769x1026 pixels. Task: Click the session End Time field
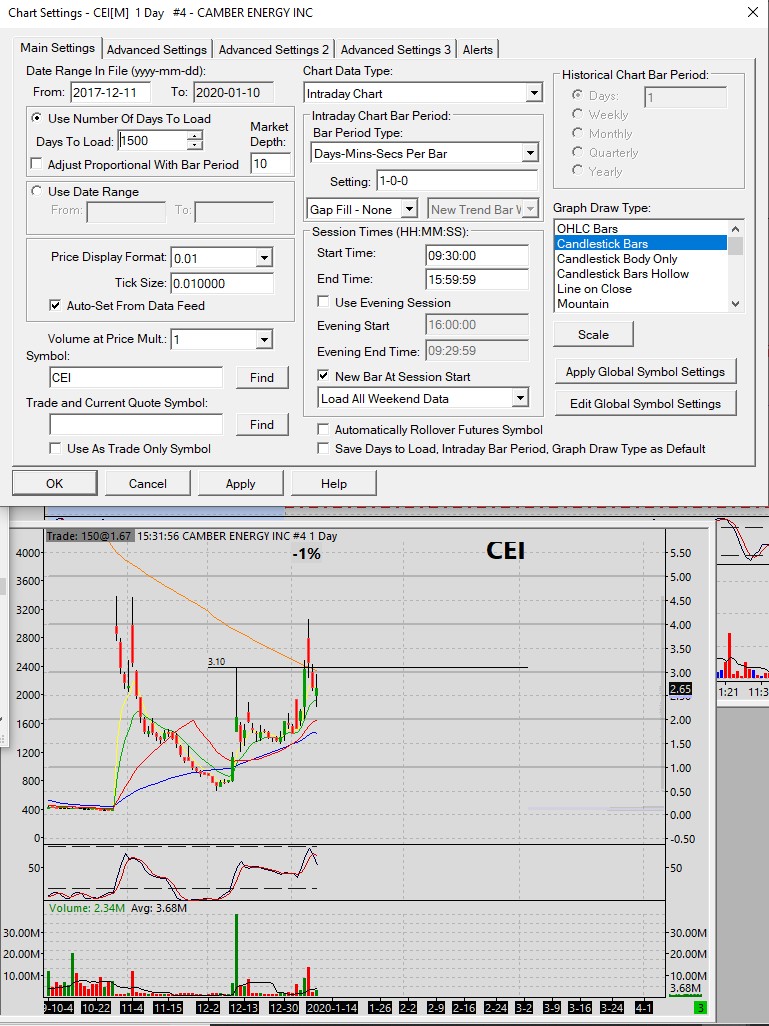(477, 279)
